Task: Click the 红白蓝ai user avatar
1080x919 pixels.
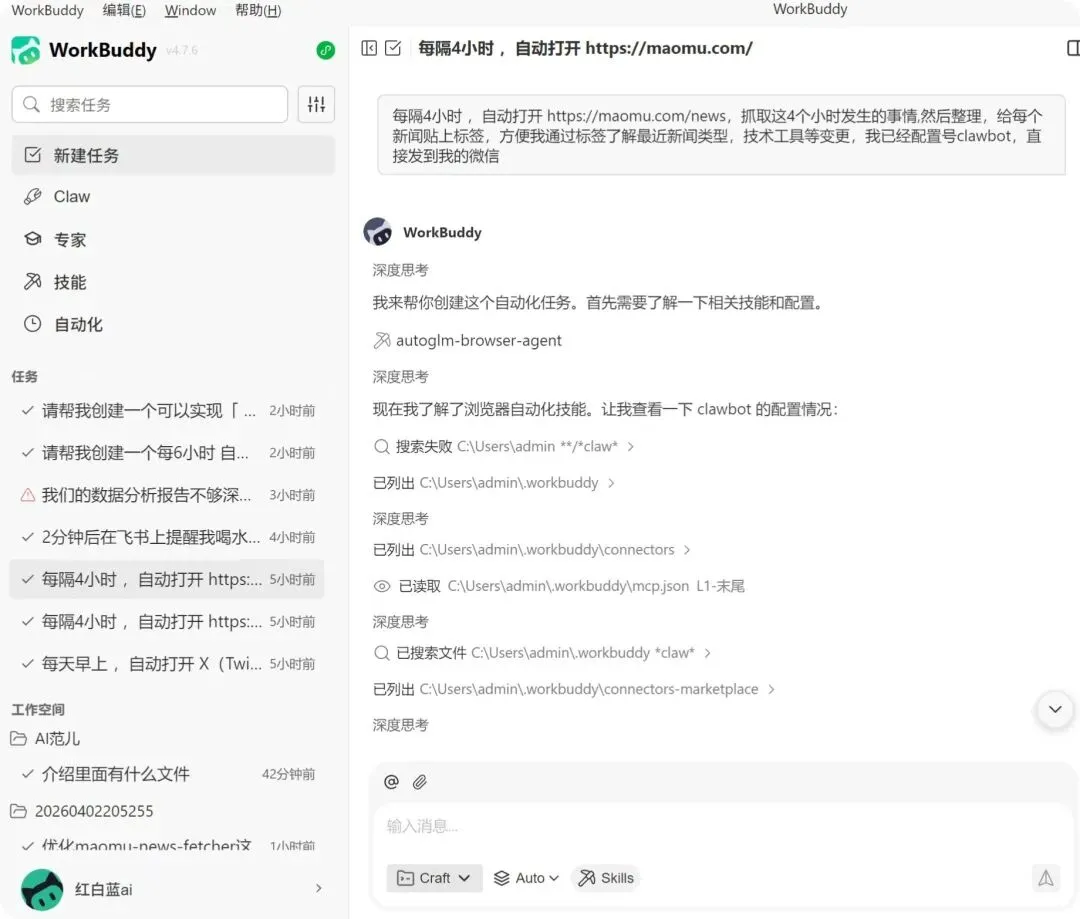Action: pyautogui.click(x=42, y=889)
